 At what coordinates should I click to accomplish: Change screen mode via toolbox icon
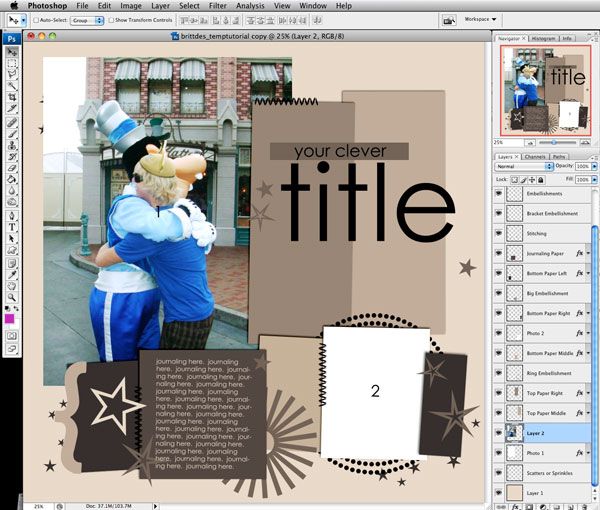12,349
